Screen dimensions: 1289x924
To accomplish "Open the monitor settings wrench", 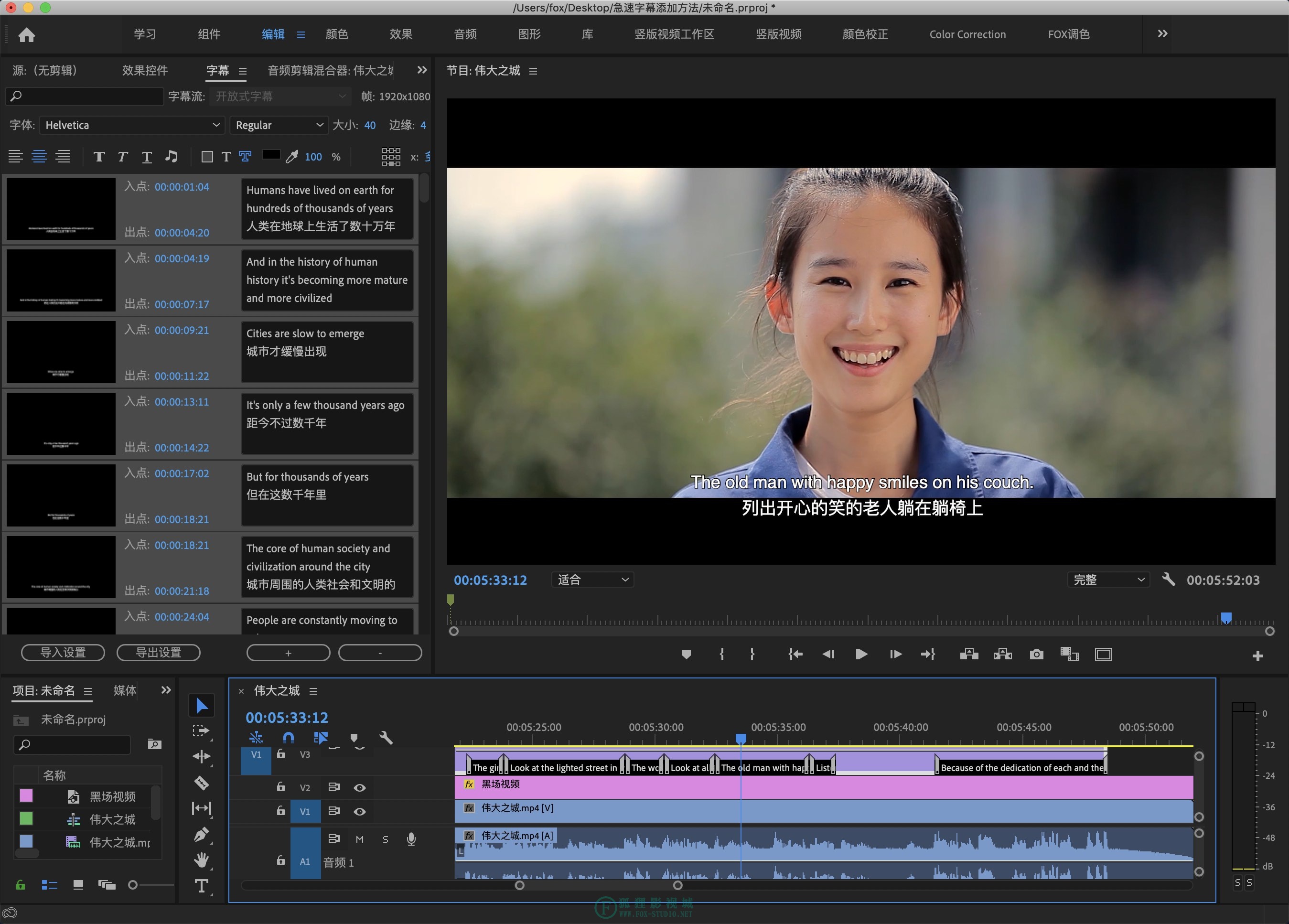I will [x=1169, y=580].
